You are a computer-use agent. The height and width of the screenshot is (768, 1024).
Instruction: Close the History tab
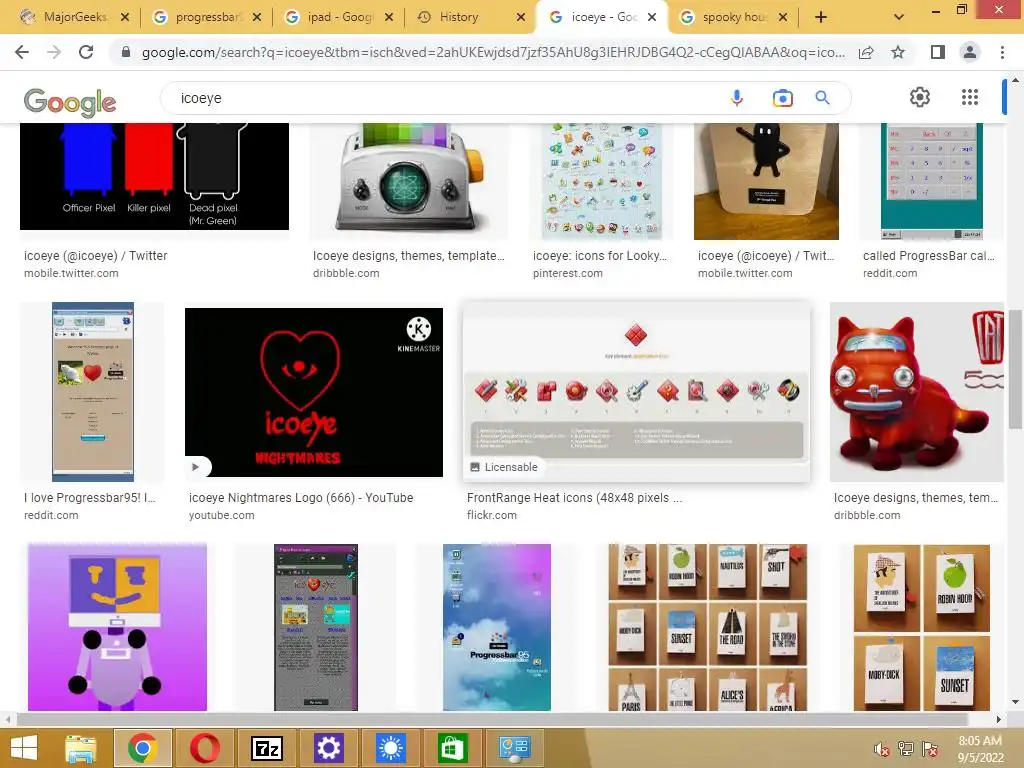click(x=520, y=18)
